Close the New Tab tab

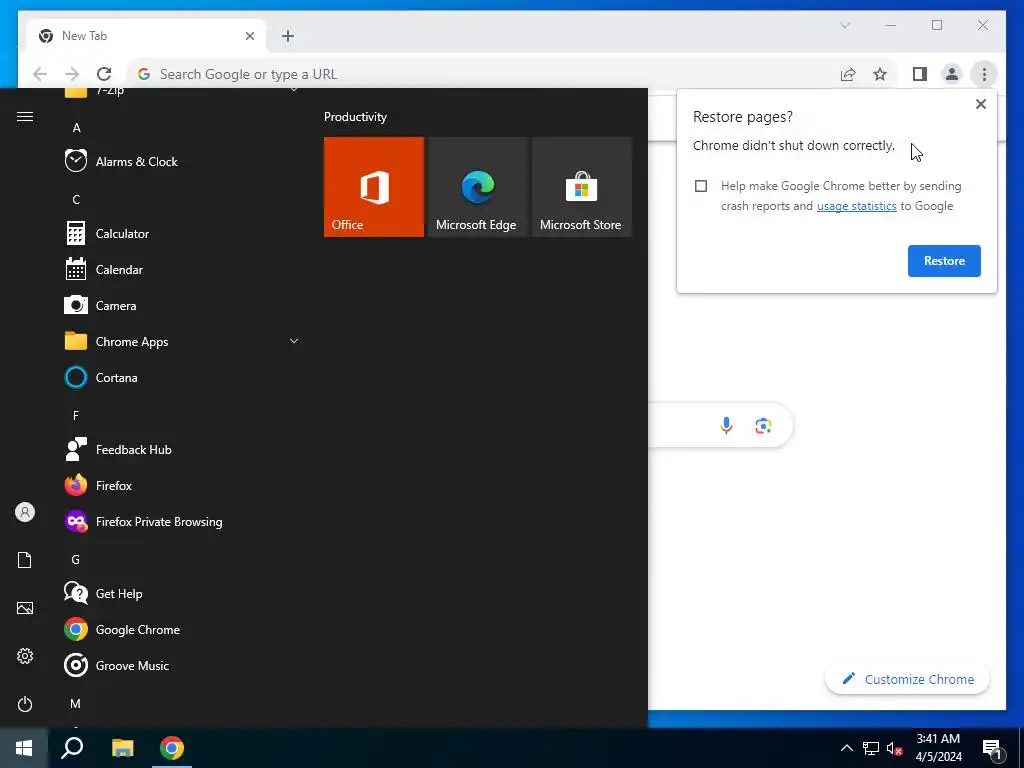249,36
